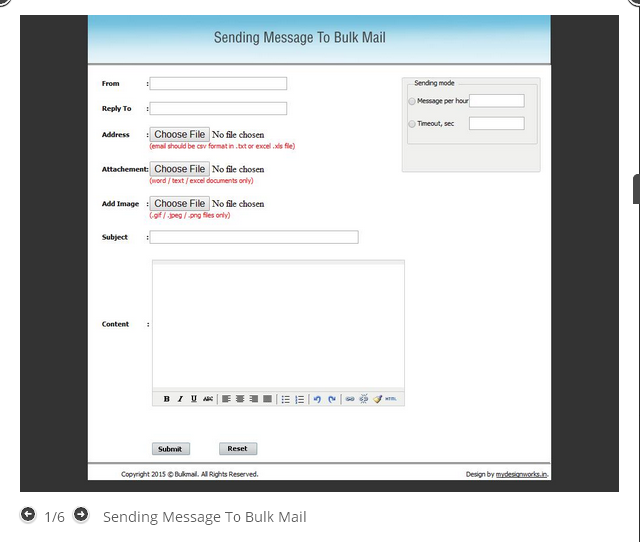Toggle bold formatting in the content editor
Screen dimensions: 640x542
tap(167, 399)
